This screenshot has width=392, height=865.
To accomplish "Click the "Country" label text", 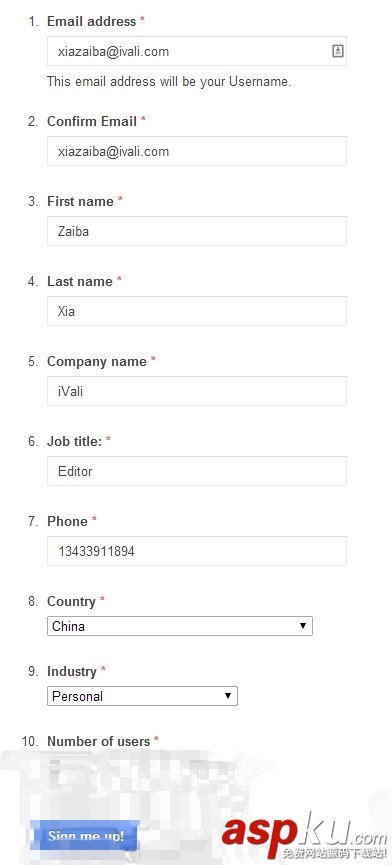I will point(71,601).
